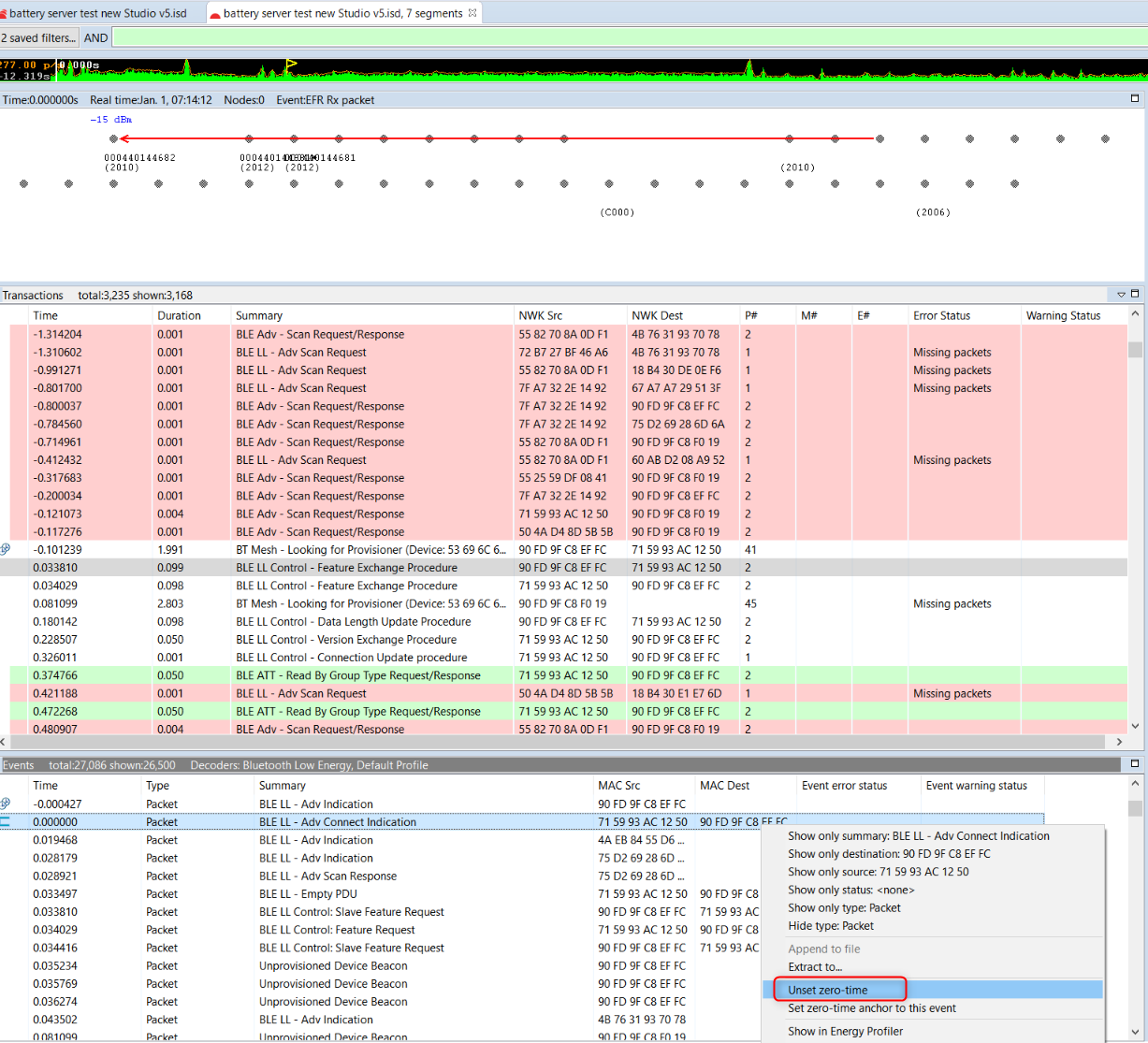The image size is (1148, 1043).
Task: Select 'Unset zero-time' in context menu
Action: 827,990
